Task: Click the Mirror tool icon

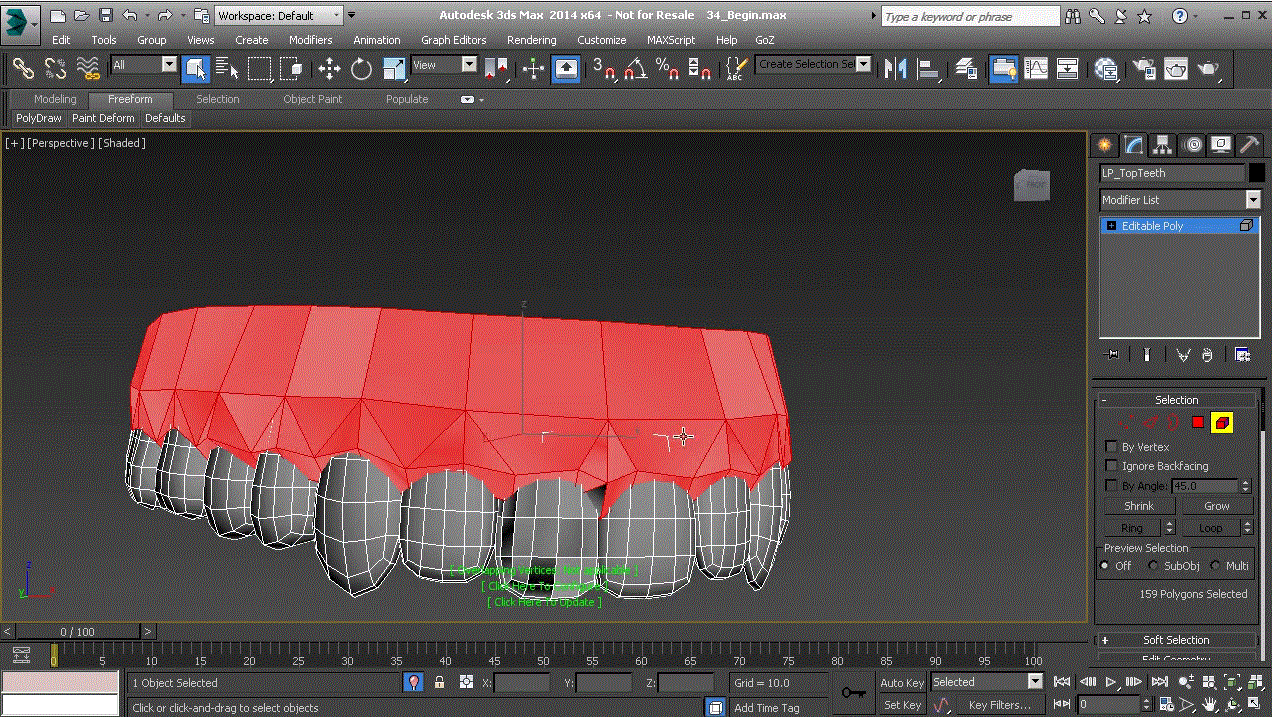Action: click(x=895, y=69)
